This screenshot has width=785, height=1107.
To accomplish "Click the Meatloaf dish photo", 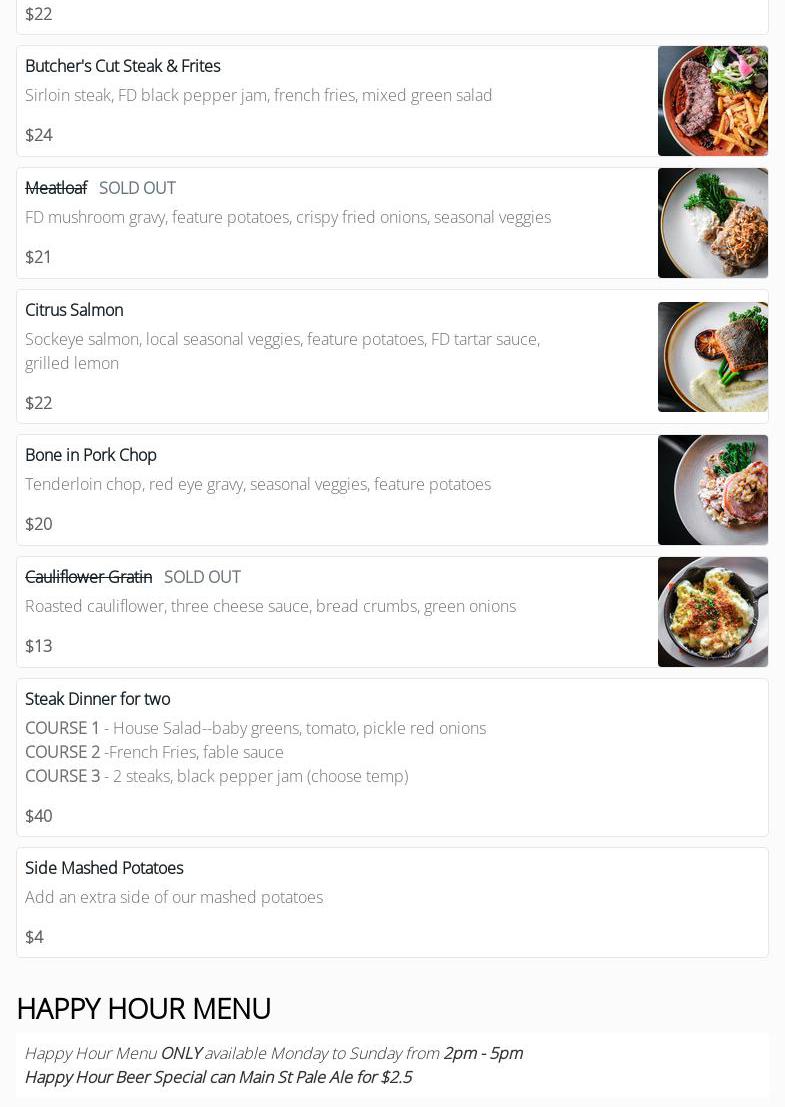I will (712, 223).
